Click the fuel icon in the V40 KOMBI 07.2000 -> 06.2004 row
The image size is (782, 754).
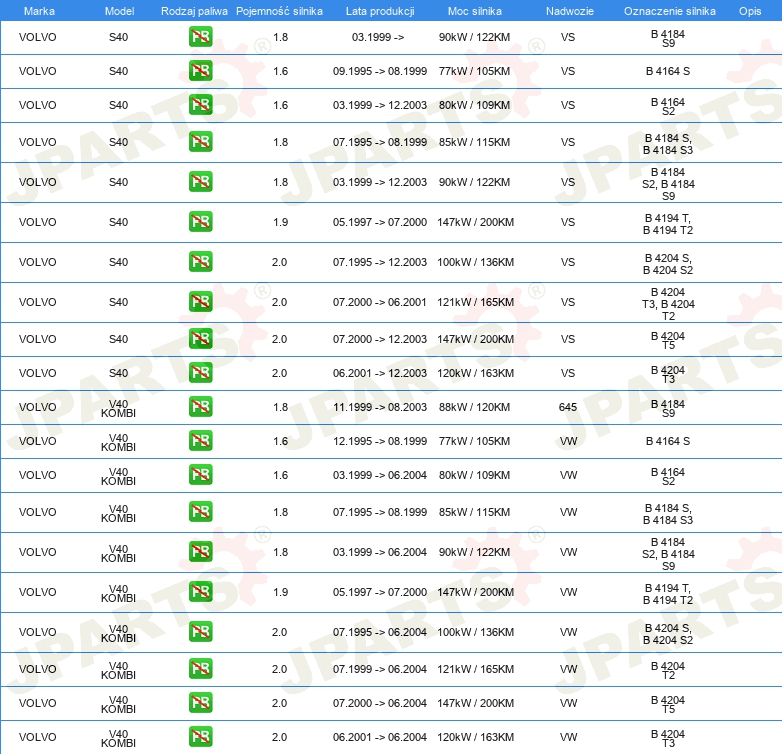[x=200, y=702]
